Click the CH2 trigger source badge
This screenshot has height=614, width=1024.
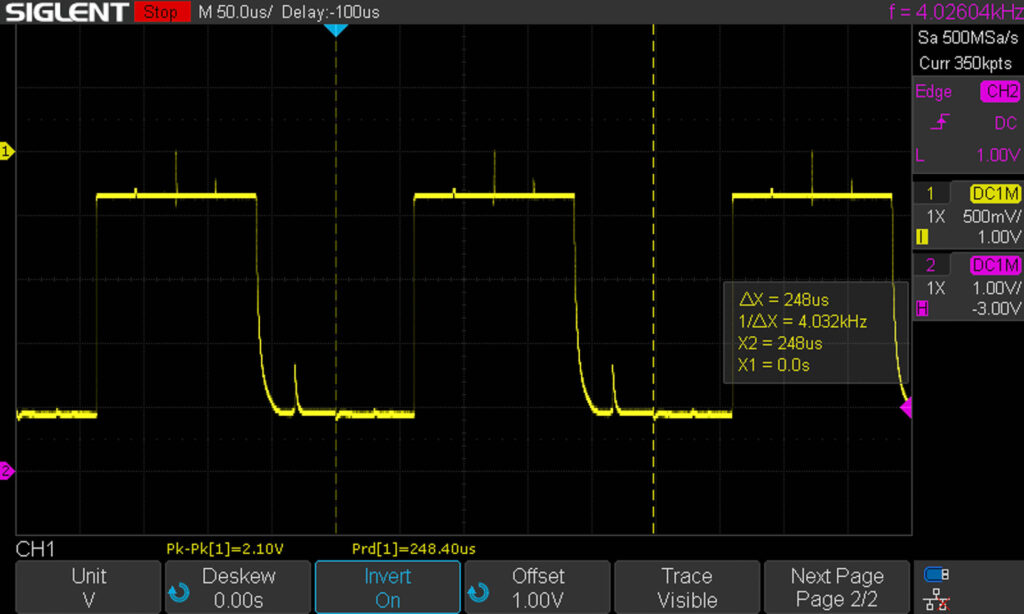click(1000, 91)
